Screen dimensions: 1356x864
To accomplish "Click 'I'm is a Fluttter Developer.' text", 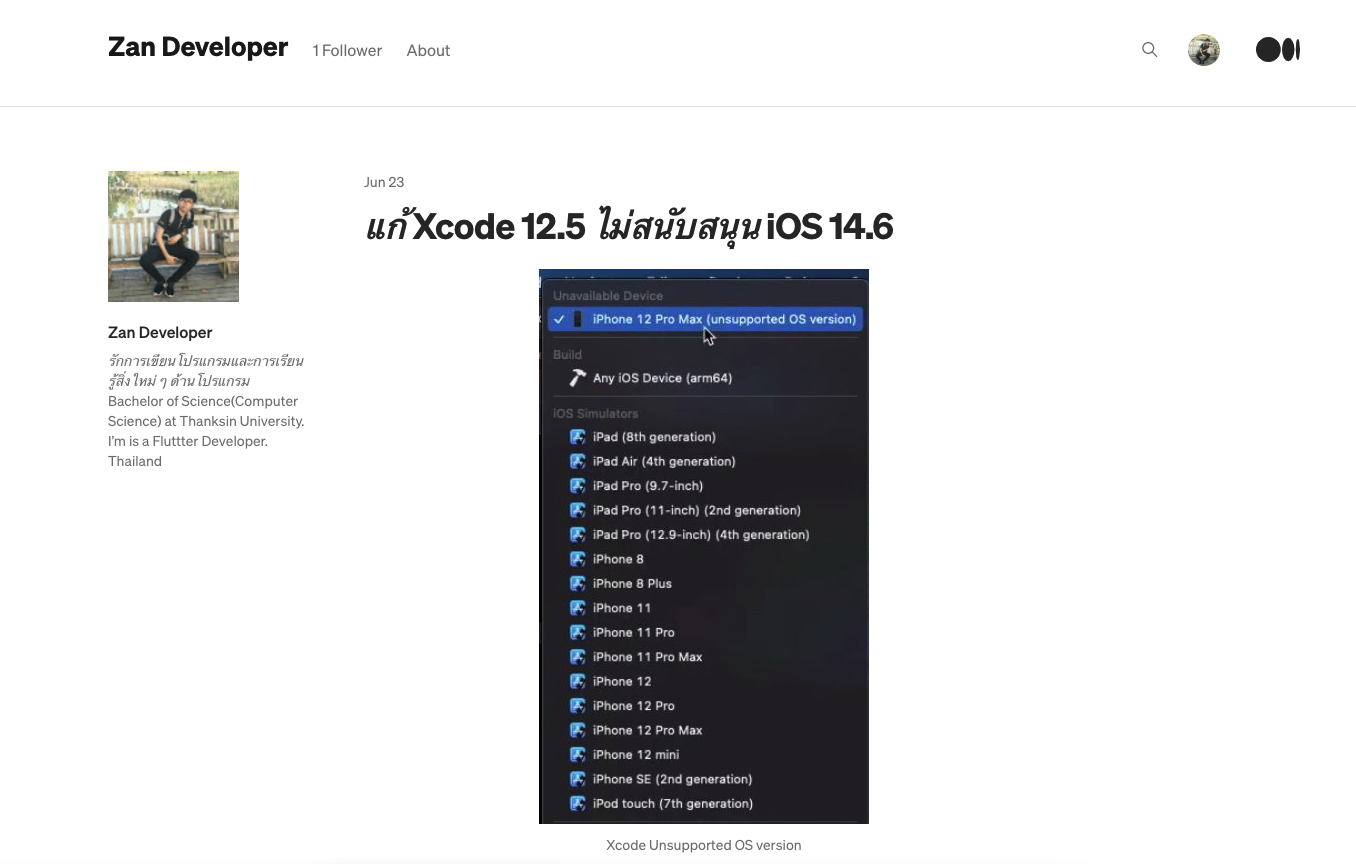I will pyautogui.click(x=188, y=441).
